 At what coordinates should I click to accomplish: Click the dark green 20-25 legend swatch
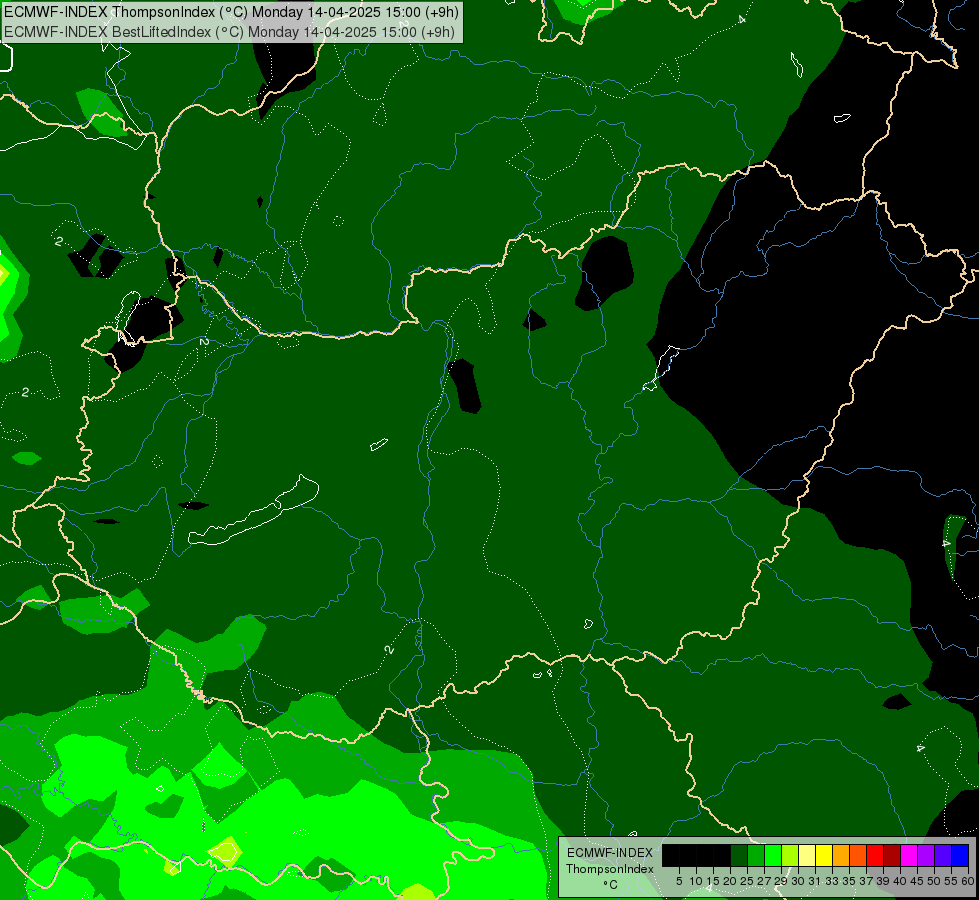[739, 855]
